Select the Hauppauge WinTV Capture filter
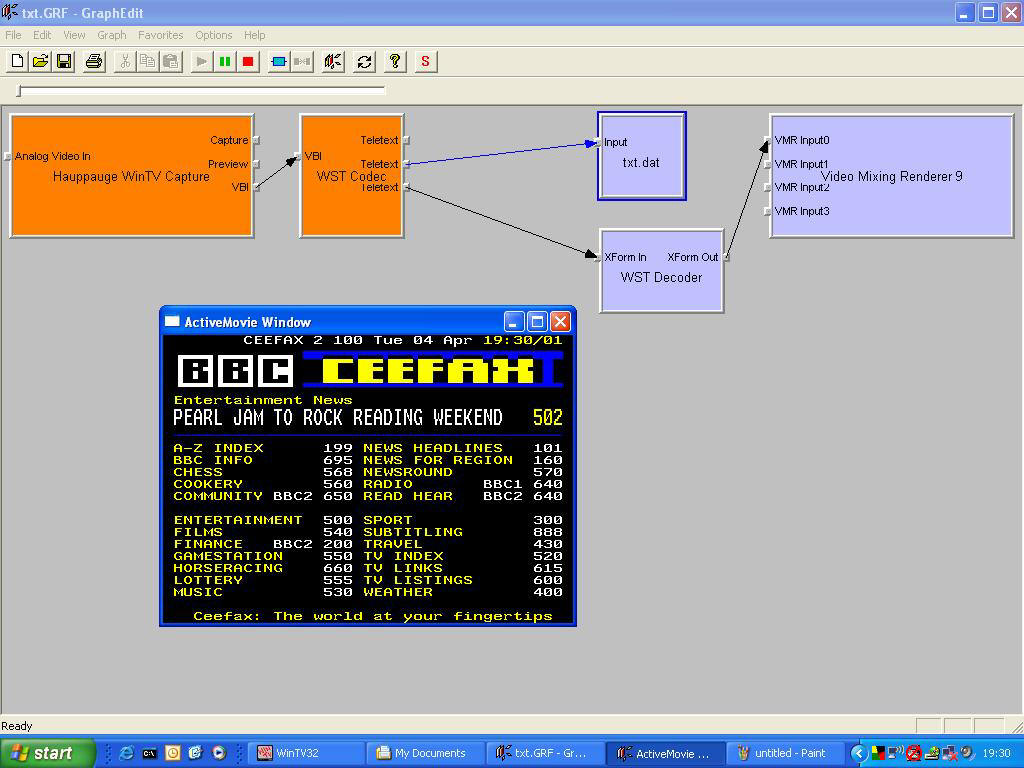 (131, 176)
